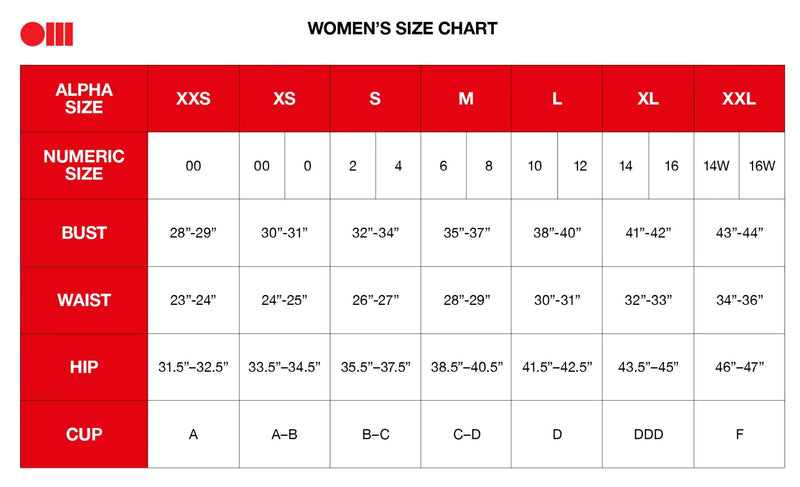Image resolution: width=800 pixels, height=487 pixels.
Task: Select the 41.5"-42.5" hip measurement cell
Action: coord(557,367)
